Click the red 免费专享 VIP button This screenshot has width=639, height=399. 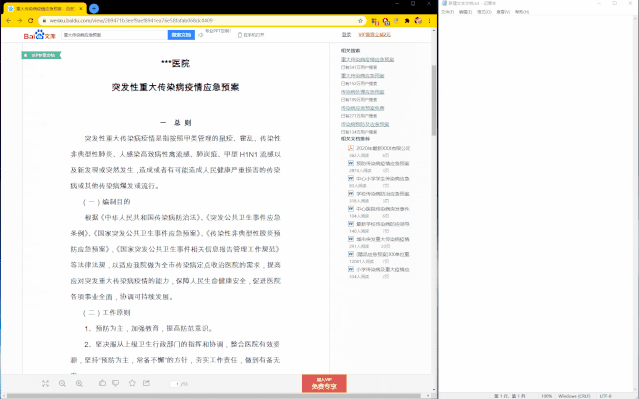pyautogui.click(x=324, y=384)
